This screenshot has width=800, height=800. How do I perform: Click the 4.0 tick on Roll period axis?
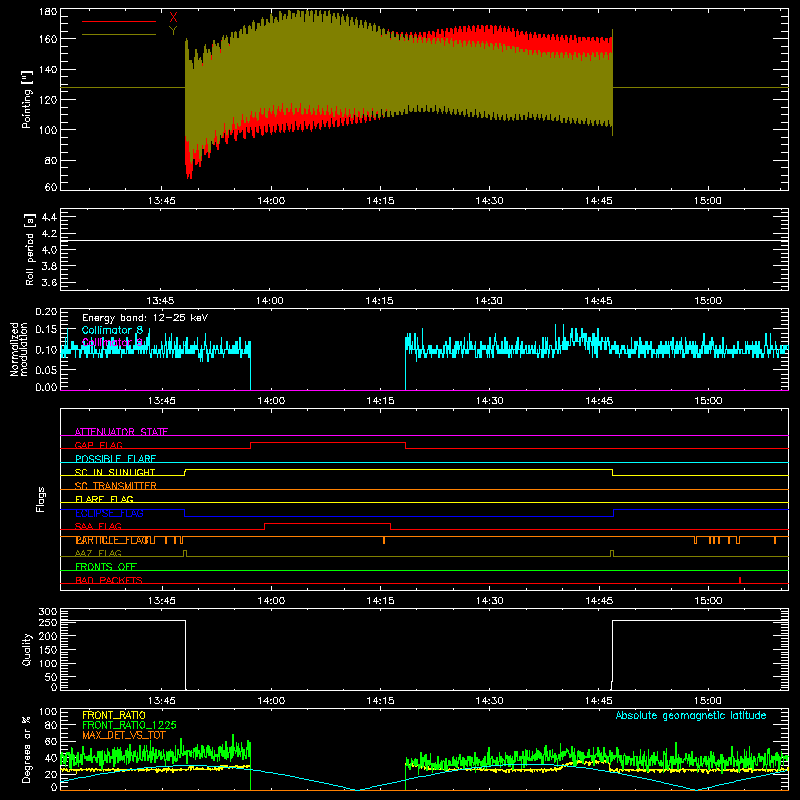point(49,250)
